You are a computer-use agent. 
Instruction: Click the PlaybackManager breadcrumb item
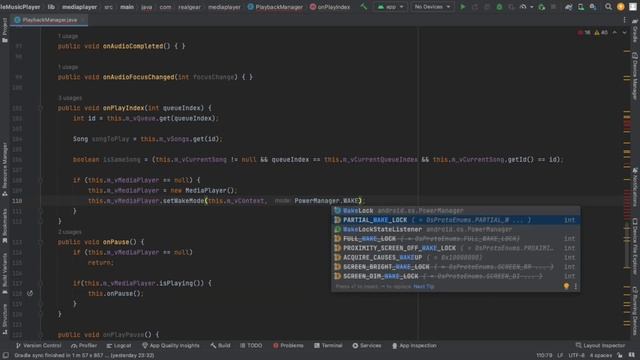pyautogui.click(x=275, y=7)
